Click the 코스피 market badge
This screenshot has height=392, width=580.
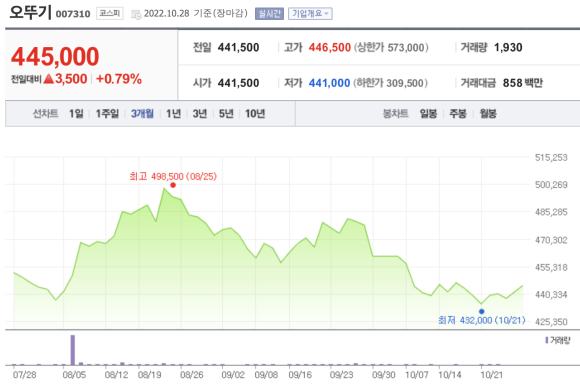coord(109,13)
